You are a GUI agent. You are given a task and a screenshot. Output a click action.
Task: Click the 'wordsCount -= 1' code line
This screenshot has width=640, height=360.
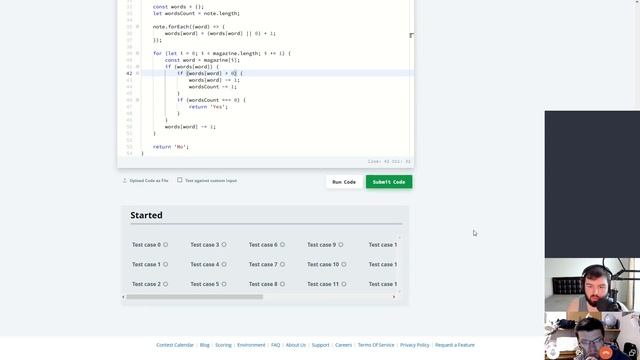[x=212, y=87]
